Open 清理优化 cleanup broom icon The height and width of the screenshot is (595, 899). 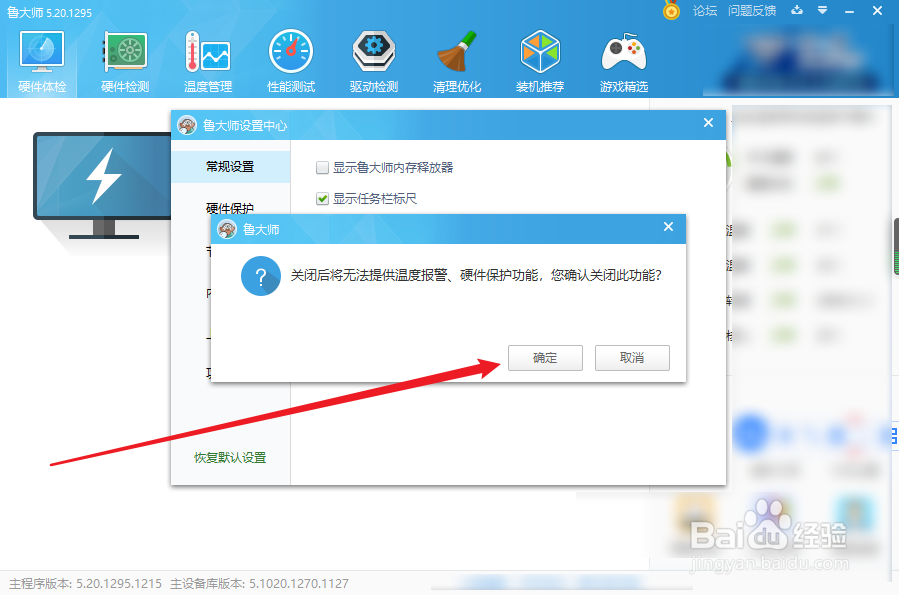pyautogui.click(x=457, y=62)
